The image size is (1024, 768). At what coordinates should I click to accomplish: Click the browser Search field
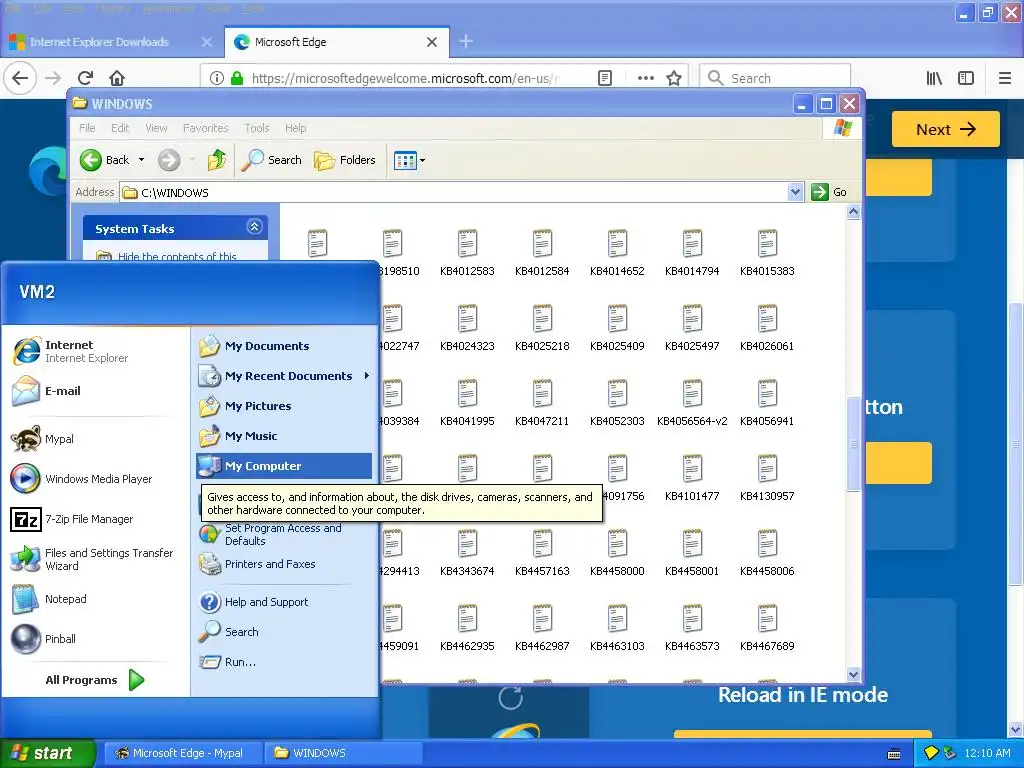point(775,78)
